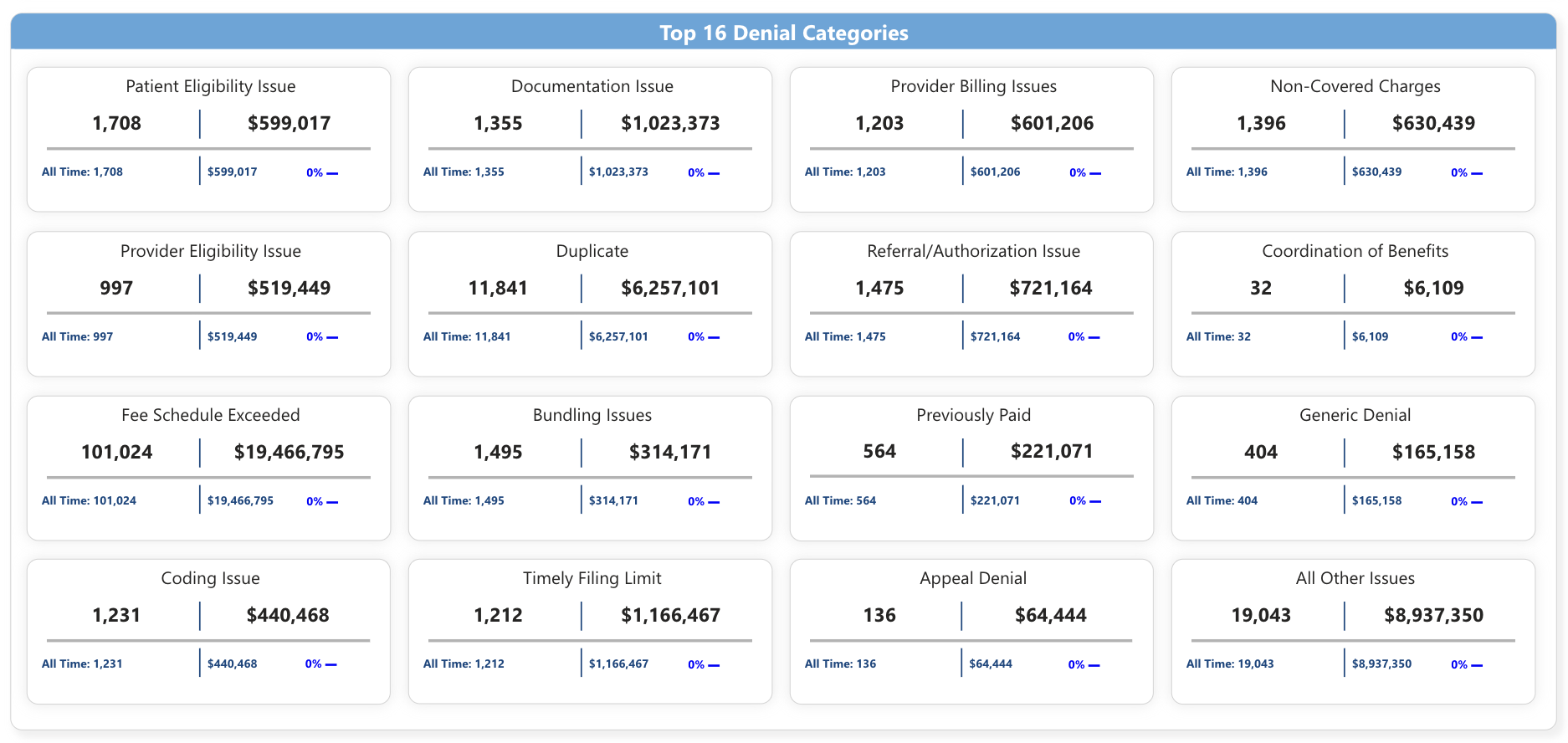Click the Top 16 Denial Categories header

(783, 33)
